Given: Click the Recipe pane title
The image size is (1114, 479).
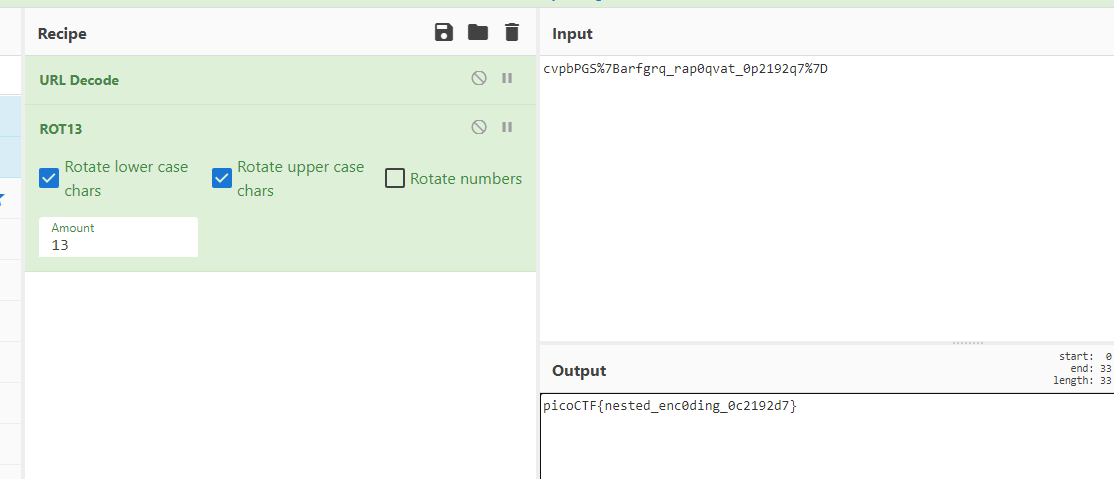Looking at the screenshot, I should point(62,33).
